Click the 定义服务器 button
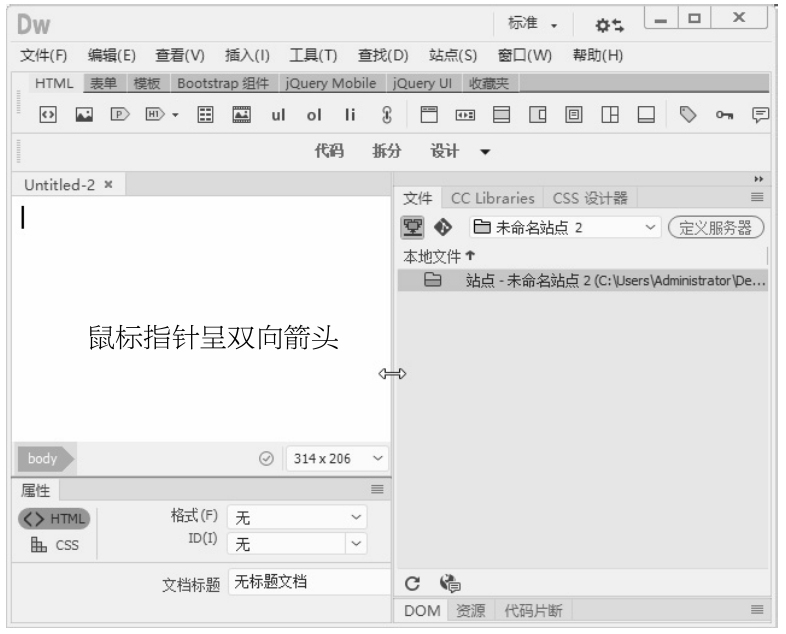Screen dimensions: 786x634 (x=715, y=227)
